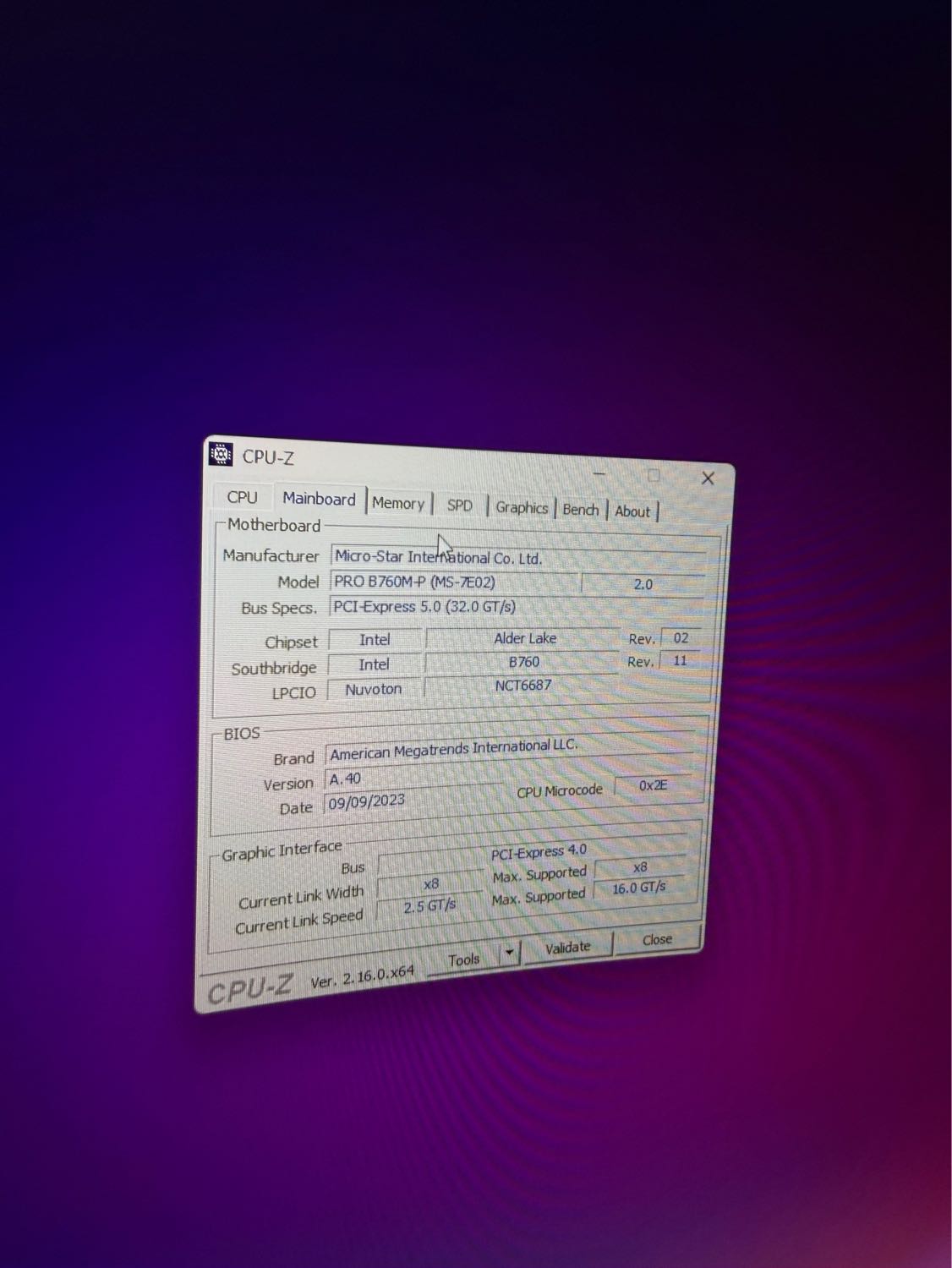
Task: Click the Max. Supported x8 width value
Action: coord(640,867)
